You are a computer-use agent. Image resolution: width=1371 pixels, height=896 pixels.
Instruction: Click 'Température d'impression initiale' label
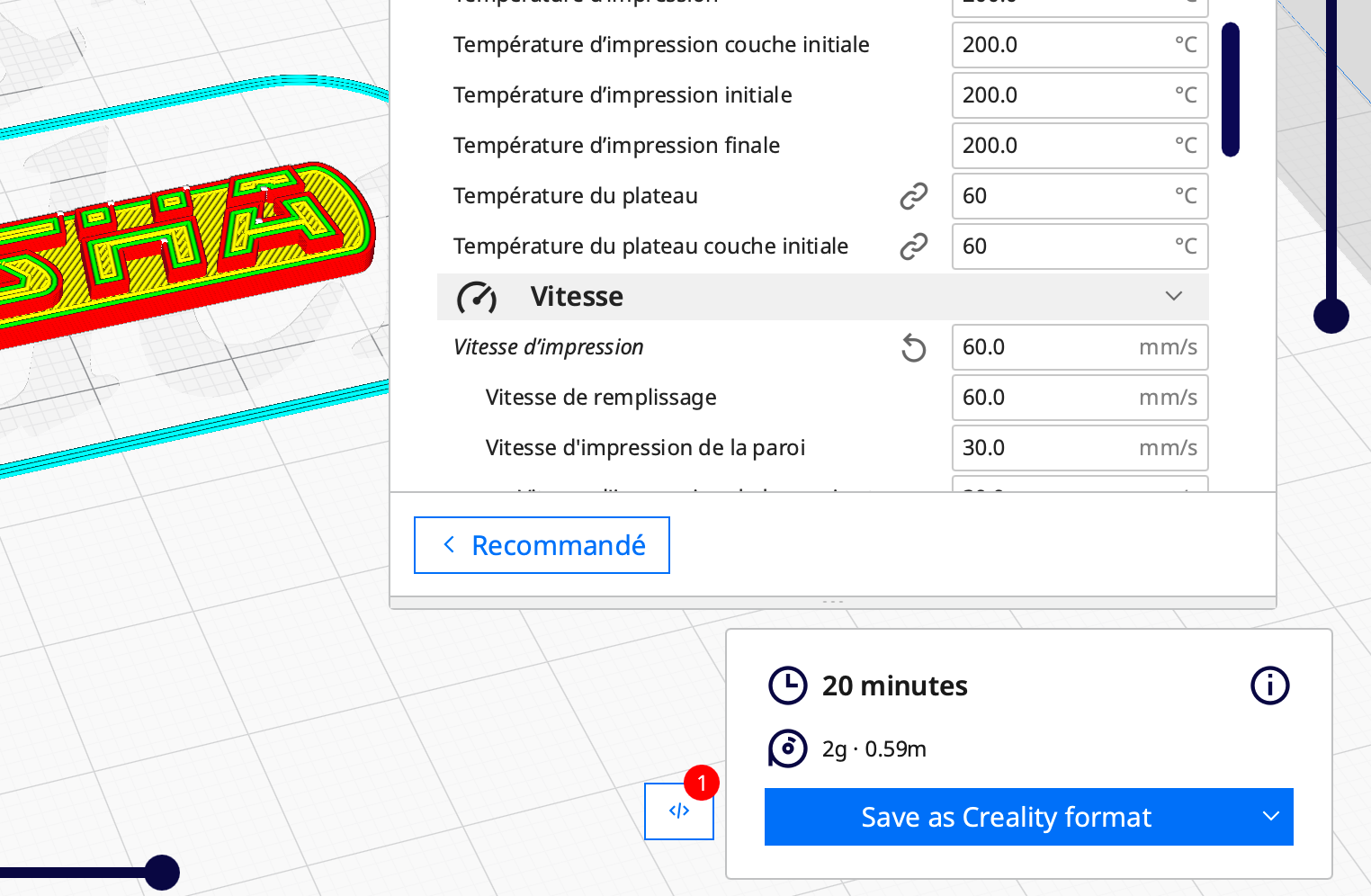[x=623, y=95]
